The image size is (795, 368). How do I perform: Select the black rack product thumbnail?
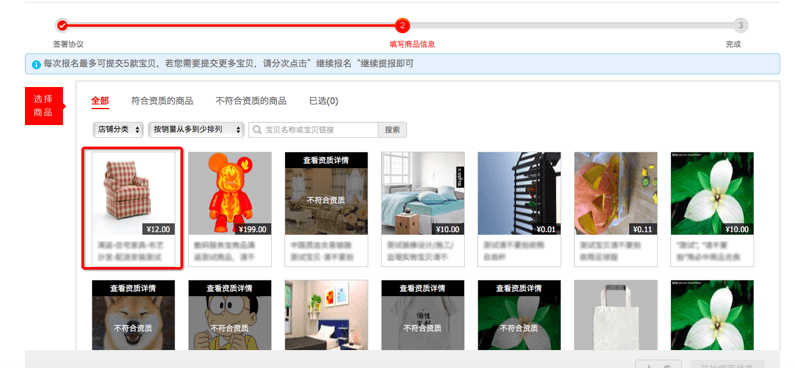pos(519,193)
